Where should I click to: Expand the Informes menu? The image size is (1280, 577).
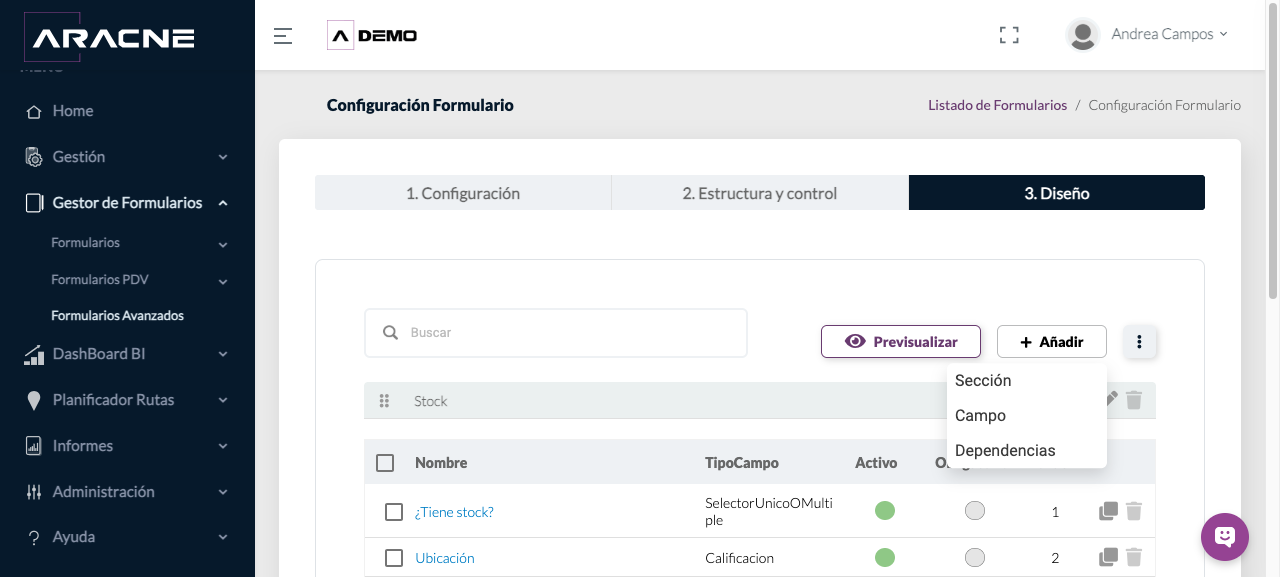(127, 446)
